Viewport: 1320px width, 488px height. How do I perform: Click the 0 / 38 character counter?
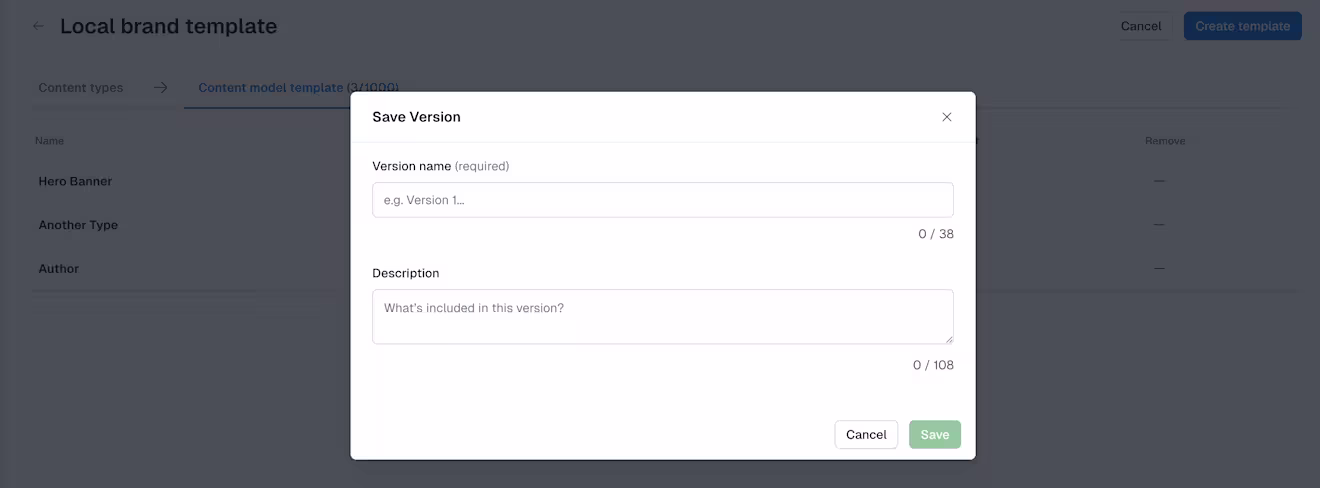(x=936, y=234)
